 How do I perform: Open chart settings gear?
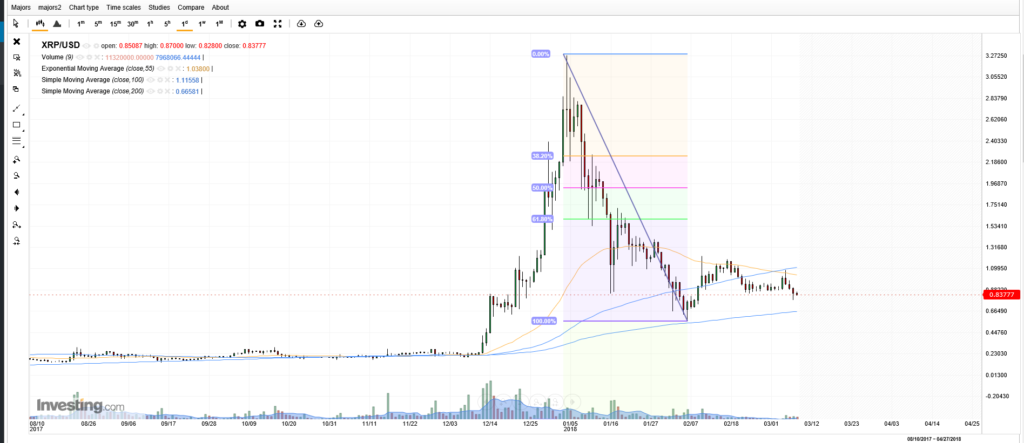[x=242, y=24]
